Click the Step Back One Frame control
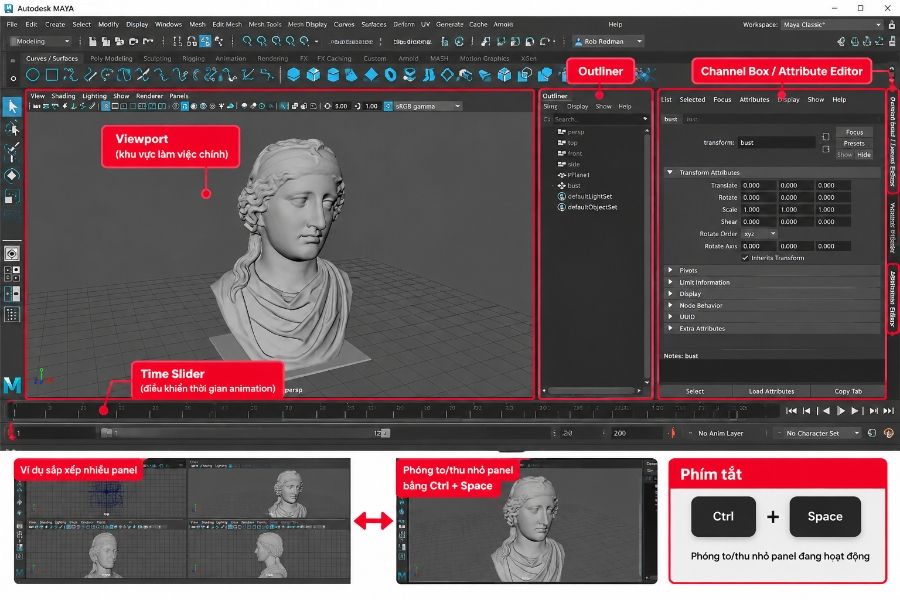 [x=807, y=411]
